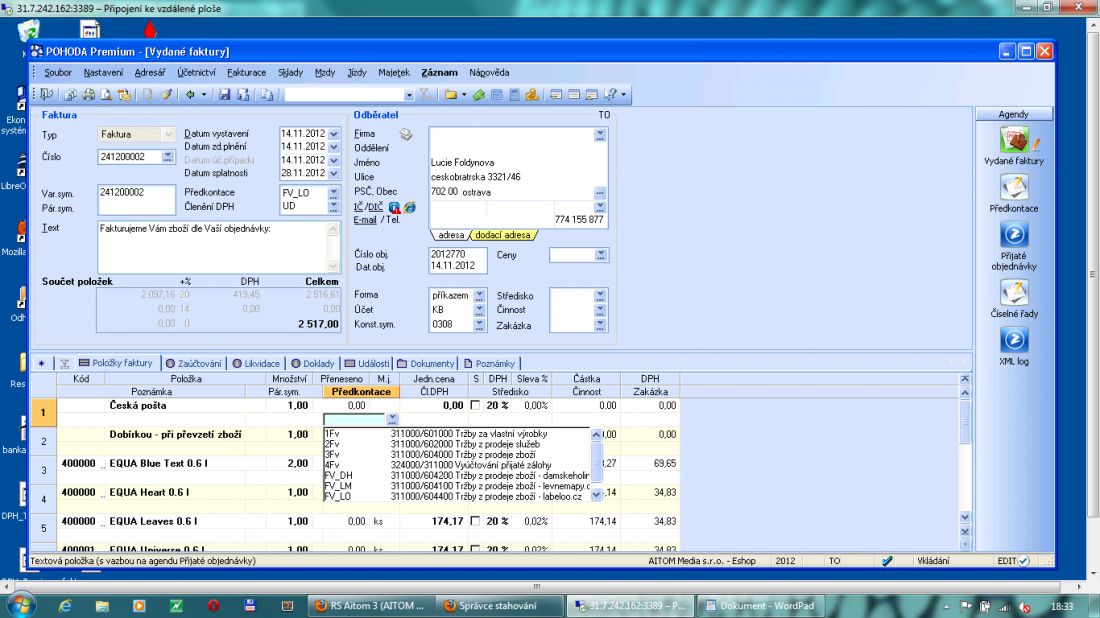Click the Internet Explorer icon beside IČ/DIČ
1100x618 pixels.
click(410, 207)
